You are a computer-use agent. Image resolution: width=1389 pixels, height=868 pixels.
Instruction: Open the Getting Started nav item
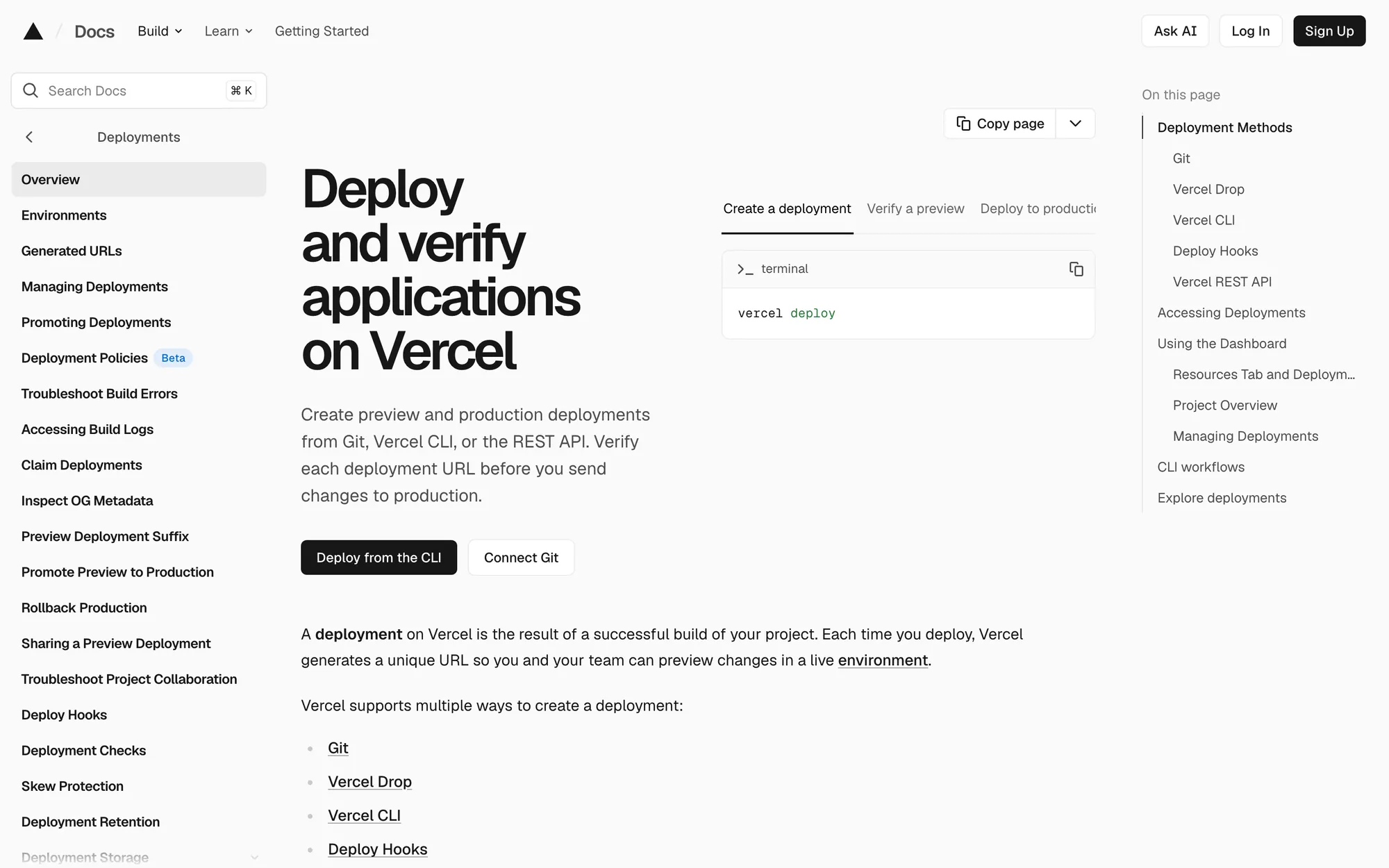click(x=322, y=31)
